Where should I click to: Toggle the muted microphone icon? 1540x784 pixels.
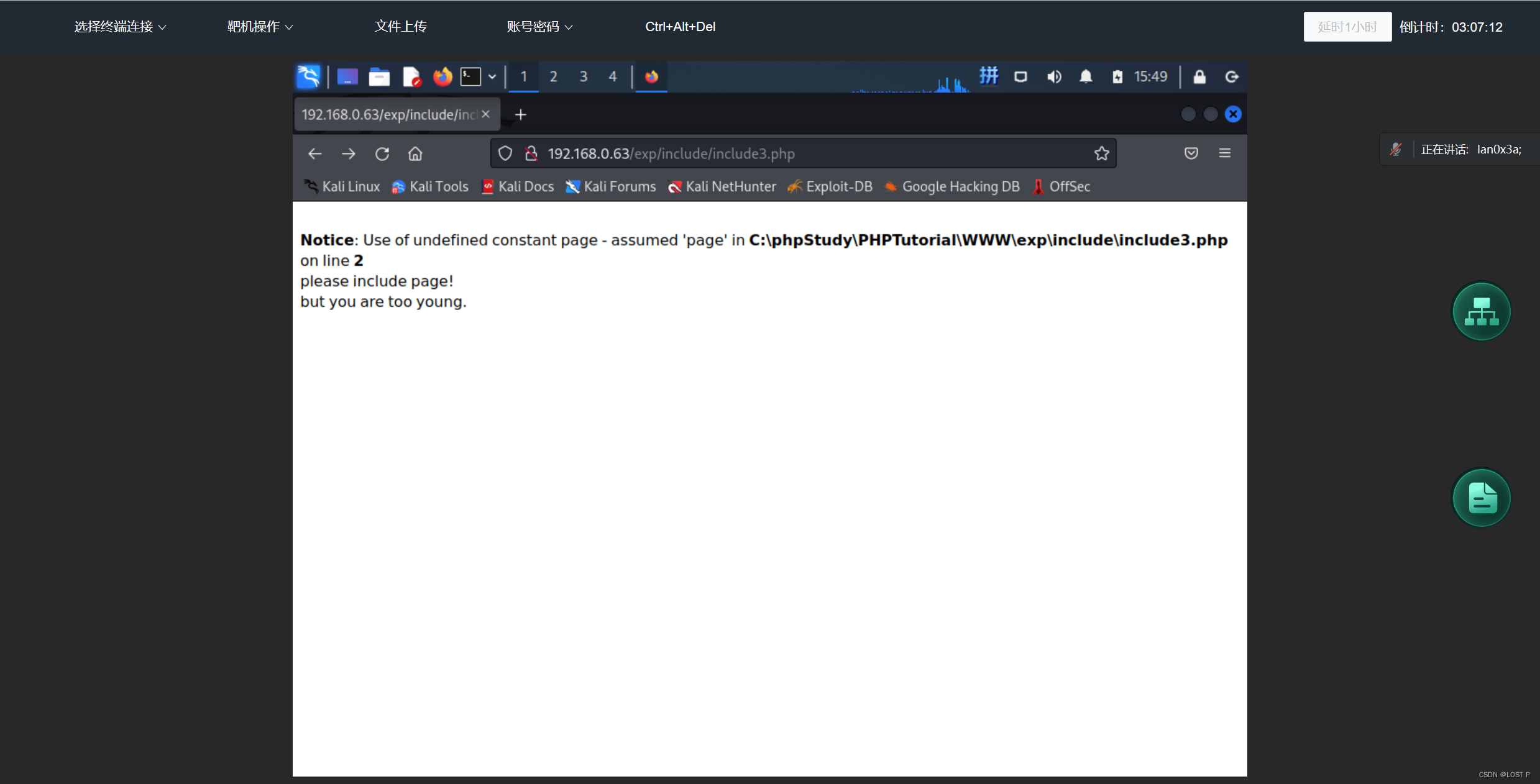(x=1396, y=149)
